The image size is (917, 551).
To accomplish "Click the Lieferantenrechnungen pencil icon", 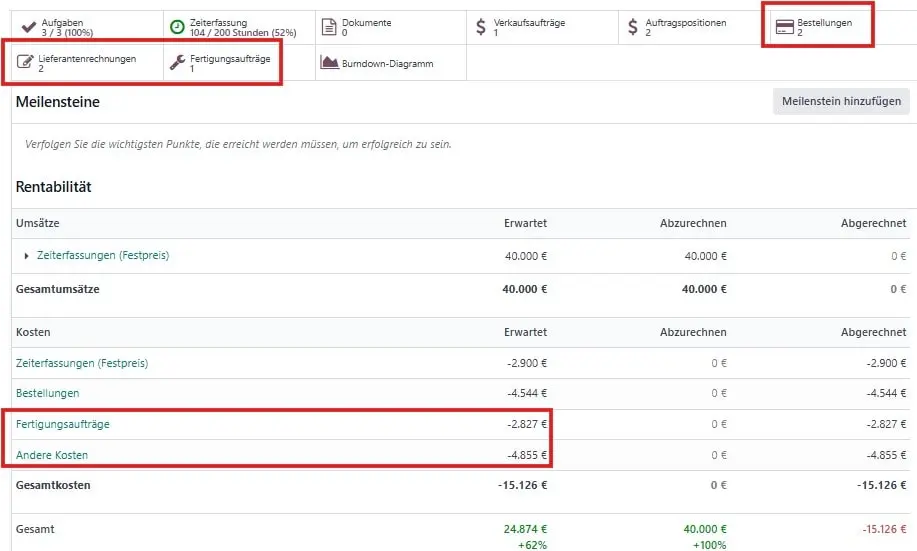I will pos(26,63).
